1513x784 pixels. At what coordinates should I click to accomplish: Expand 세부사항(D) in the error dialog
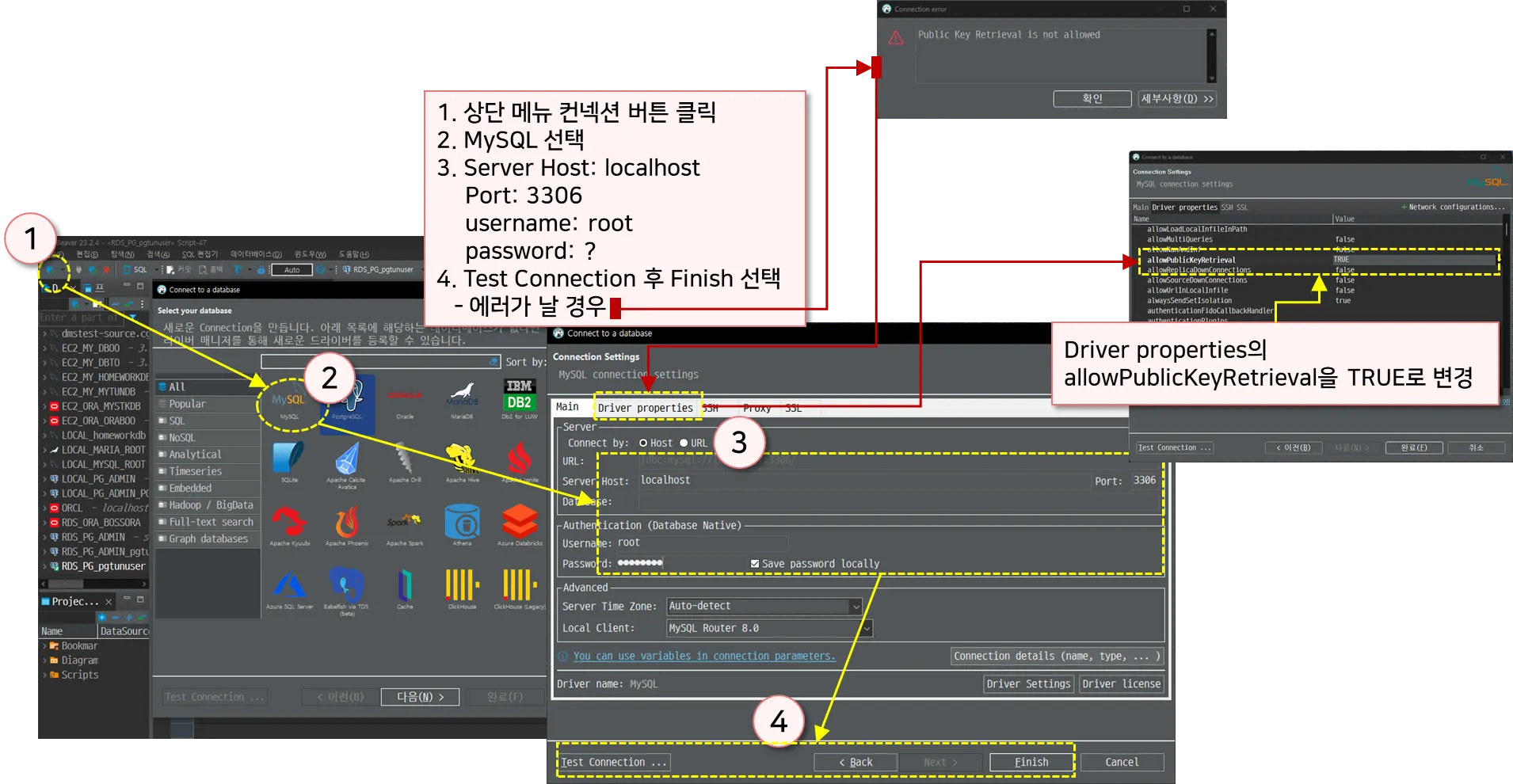(x=1177, y=99)
